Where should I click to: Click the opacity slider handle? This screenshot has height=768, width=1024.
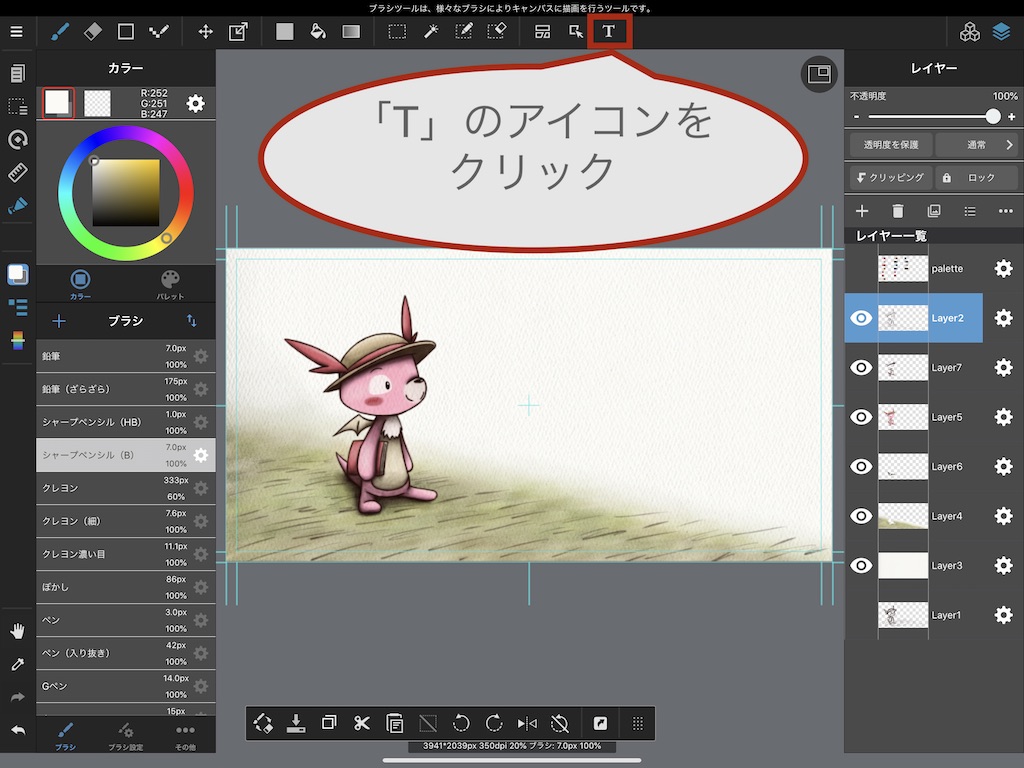tap(992, 116)
